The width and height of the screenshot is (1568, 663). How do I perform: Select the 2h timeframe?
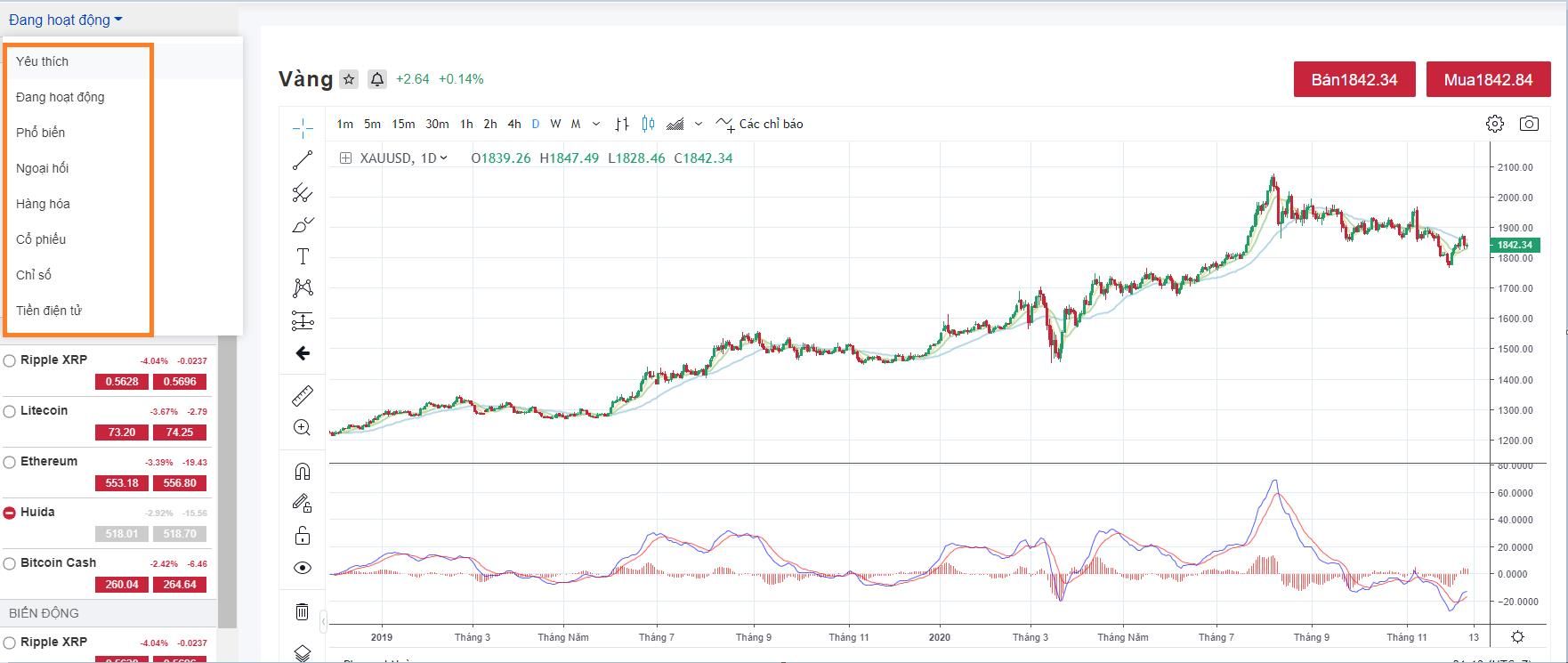point(490,124)
